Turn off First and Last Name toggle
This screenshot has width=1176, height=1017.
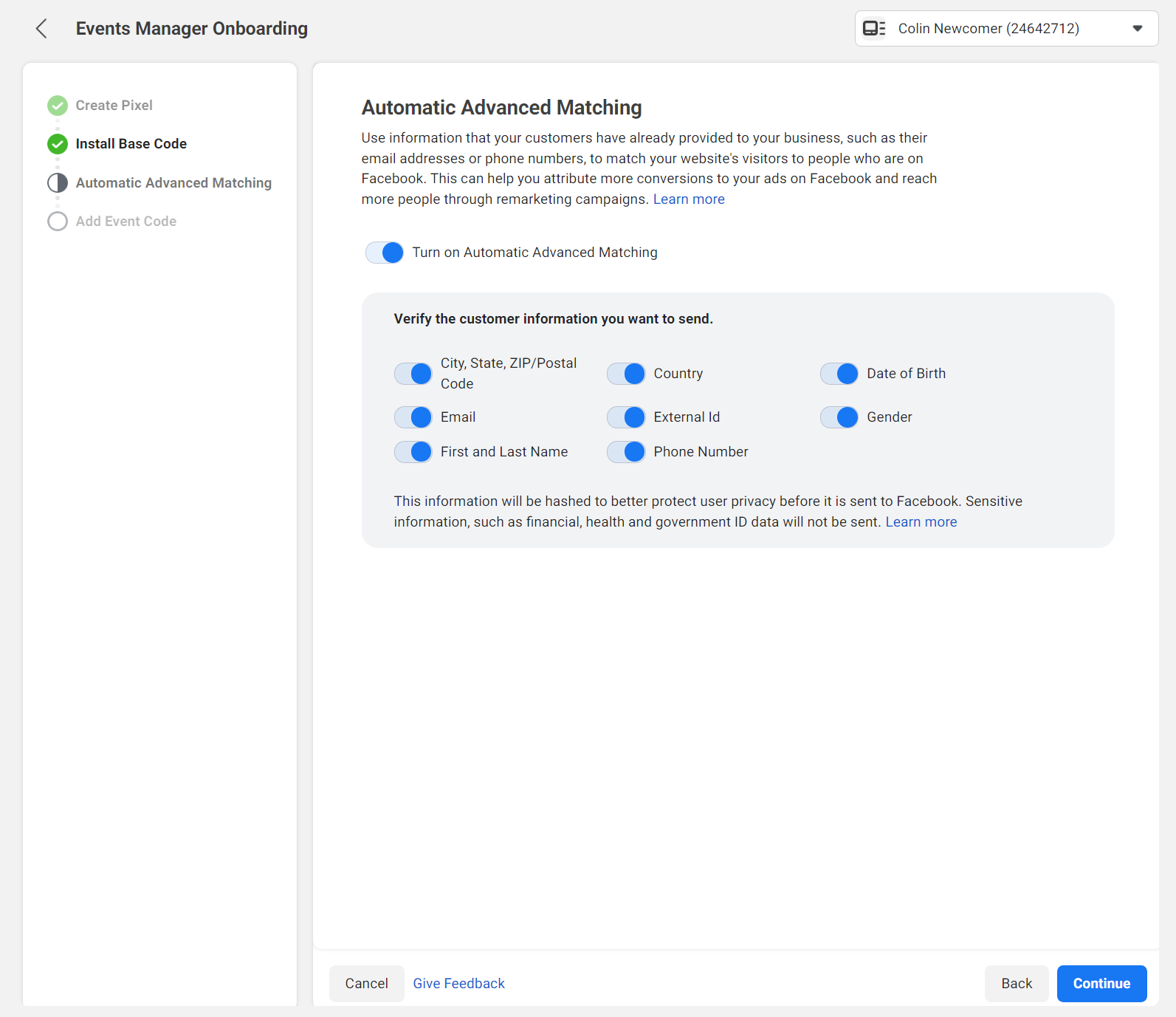pos(413,451)
